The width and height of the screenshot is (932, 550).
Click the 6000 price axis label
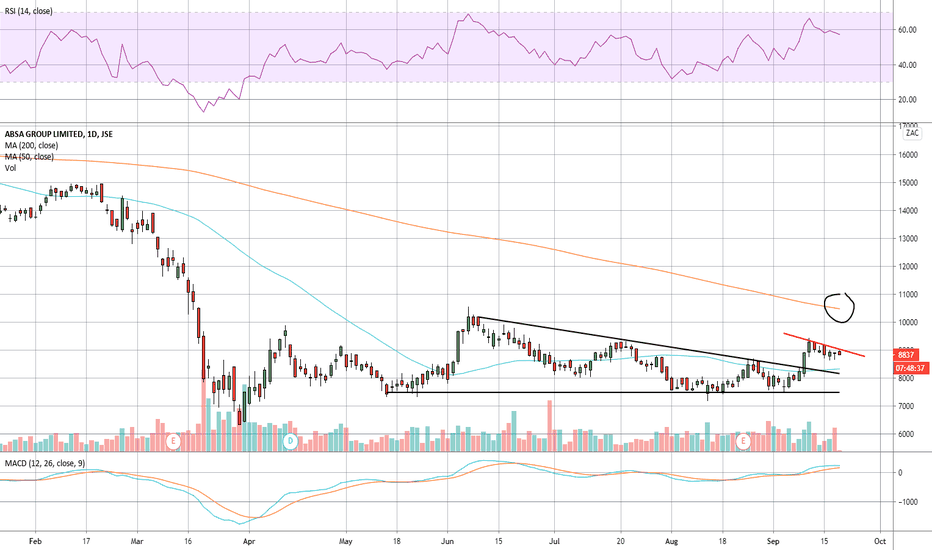click(x=906, y=434)
